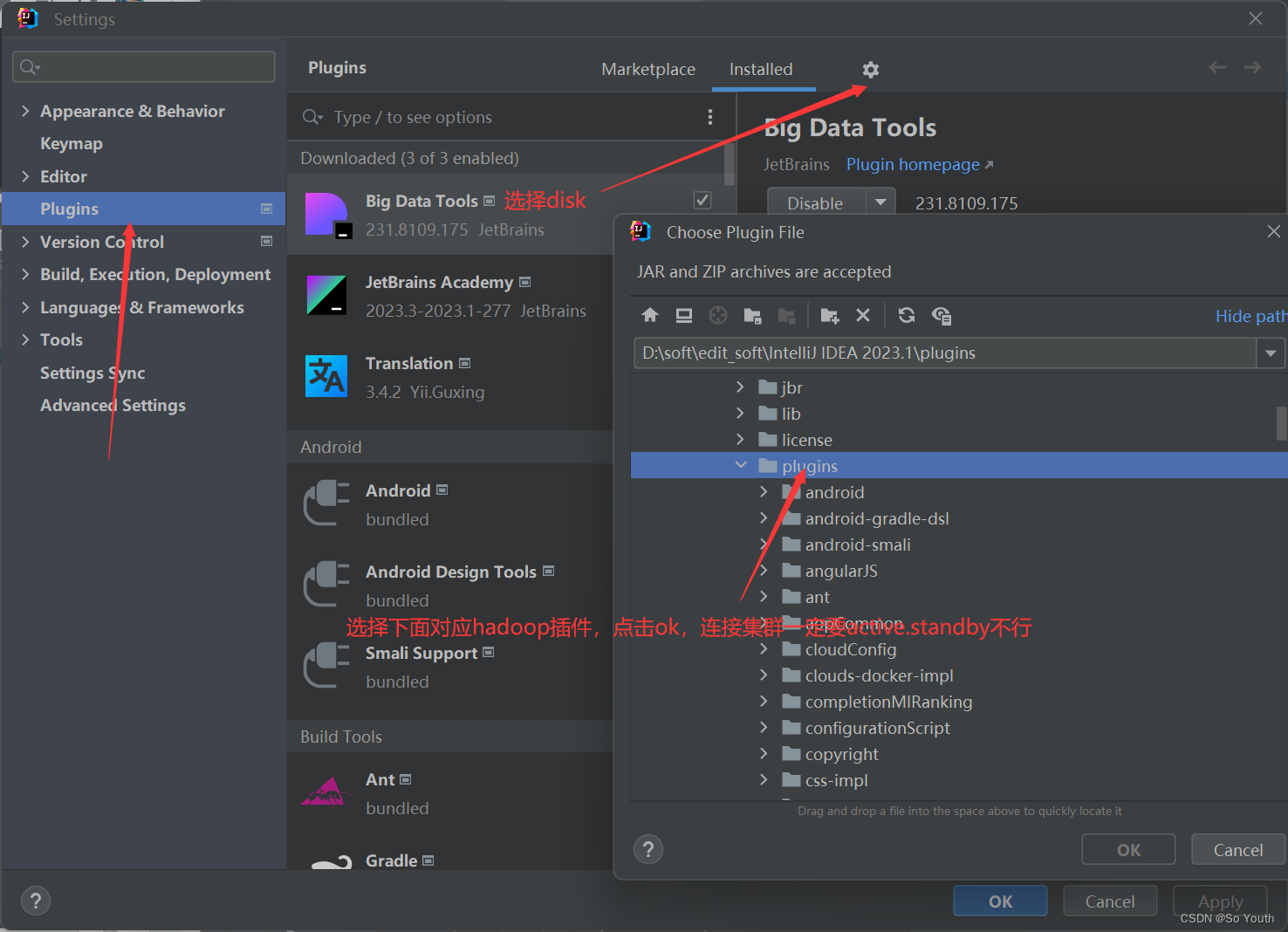The height and width of the screenshot is (932, 1288).
Task: Switch to the Installed tab
Action: (x=761, y=69)
